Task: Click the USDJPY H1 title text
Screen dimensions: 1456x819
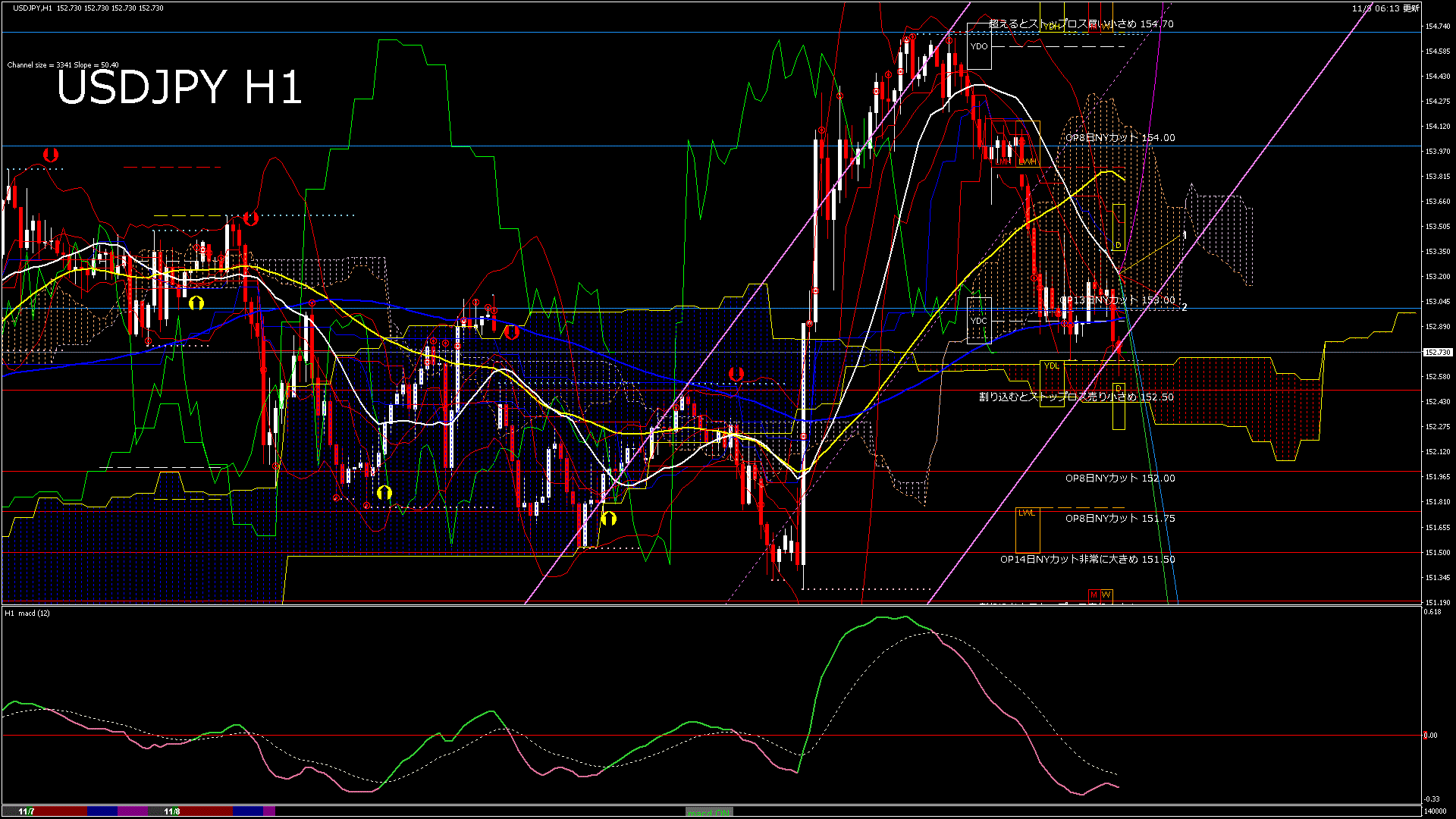Action: pyautogui.click(x=179, y=87)
